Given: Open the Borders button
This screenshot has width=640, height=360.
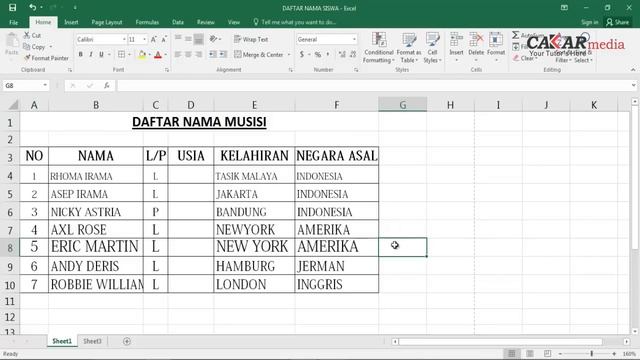Looking at the screenshot, I should pos(121,54).
